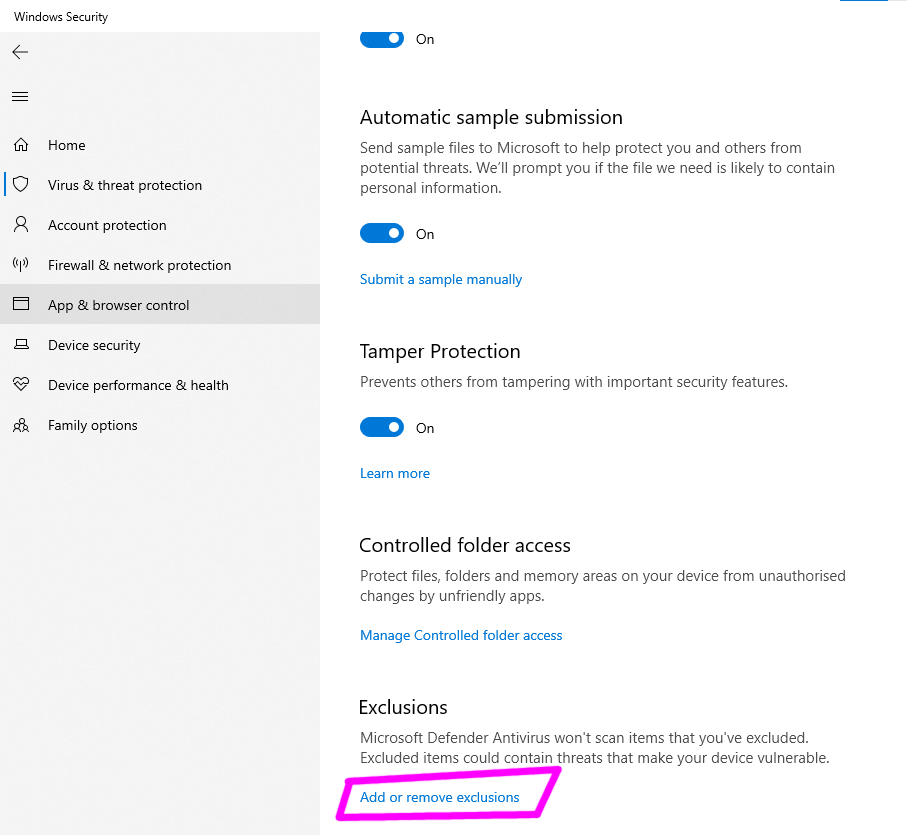Viewport: 907px width, 835px height.
Task: Click the Device performance heart icon
Action: tap(21, 385)
